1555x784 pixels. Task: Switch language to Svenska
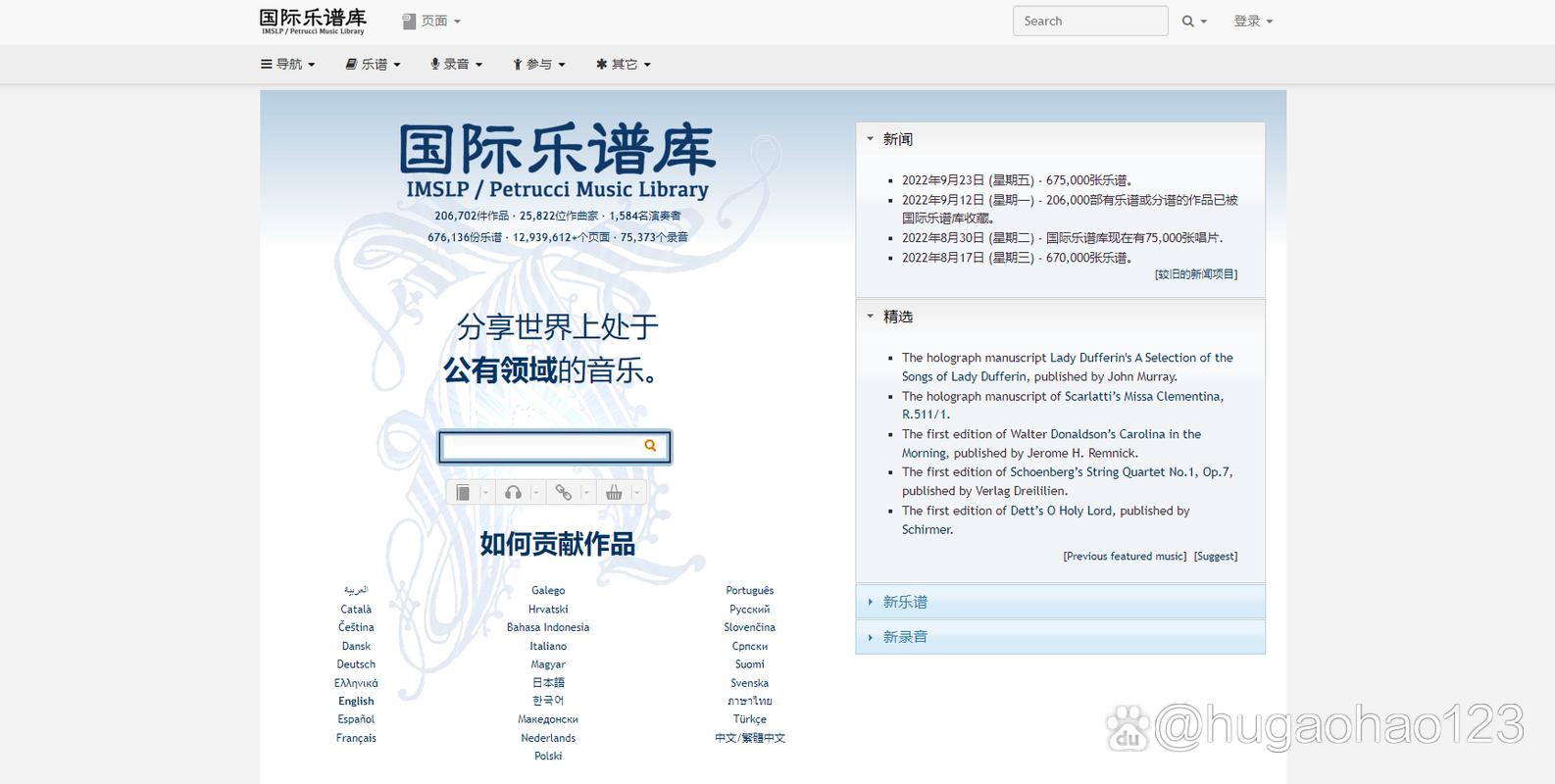750,683
